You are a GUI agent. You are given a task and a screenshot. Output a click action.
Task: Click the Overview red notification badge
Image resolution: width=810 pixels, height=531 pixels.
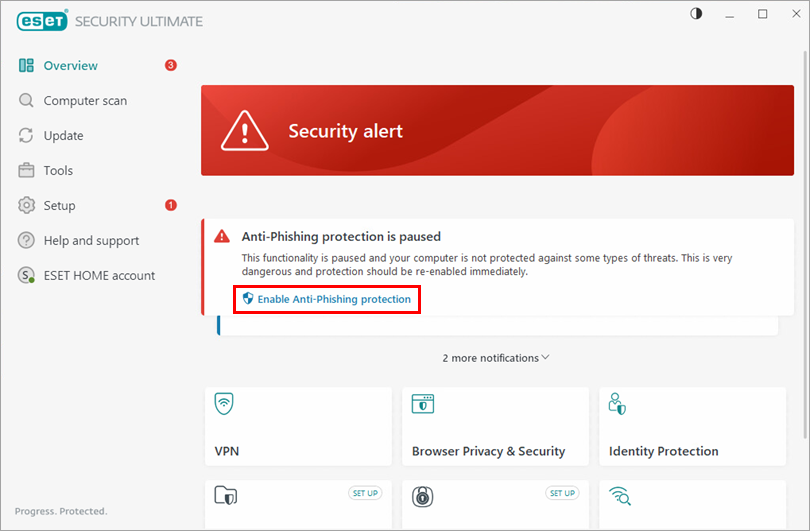(x=171, y=66)
